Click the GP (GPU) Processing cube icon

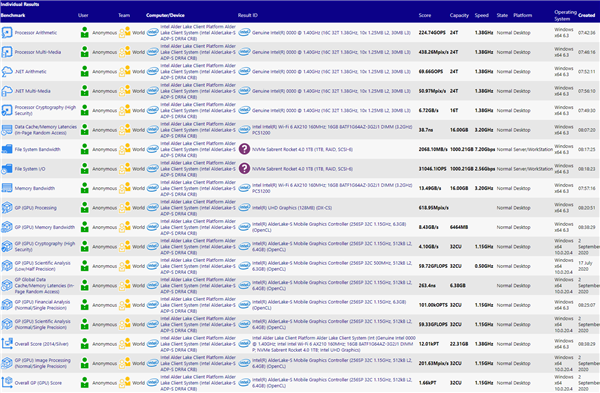pyautogui.click(x=7, y=207)
